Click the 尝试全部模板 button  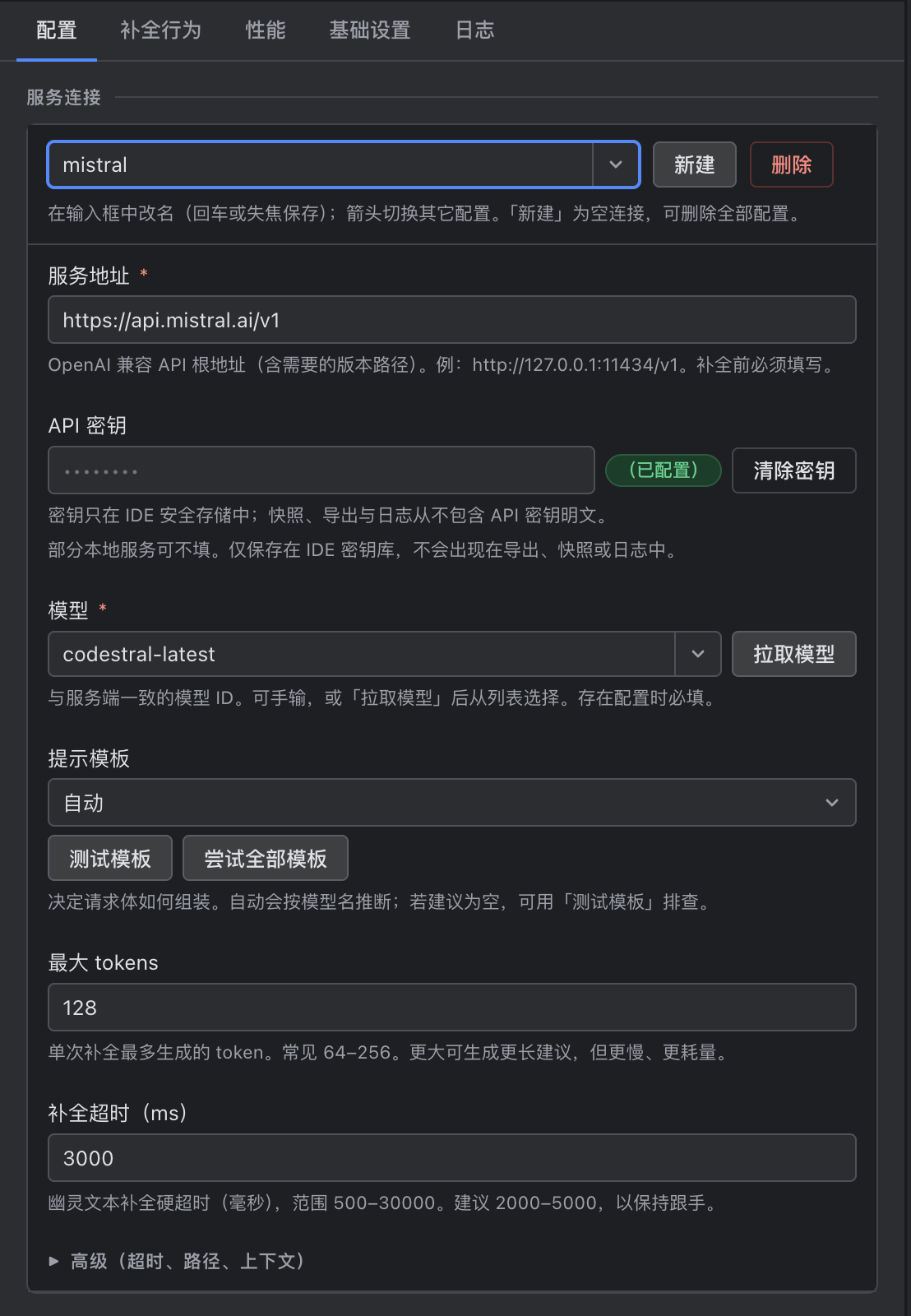266,859
